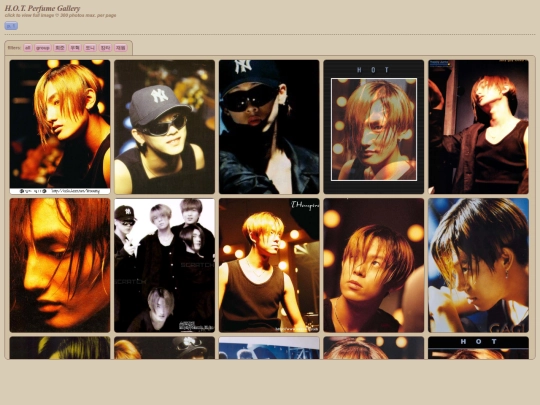This screenshot has width=540, height=405.
Task: Open photo of smiling man in gray NY cap
Action: [x=164, y=127]
